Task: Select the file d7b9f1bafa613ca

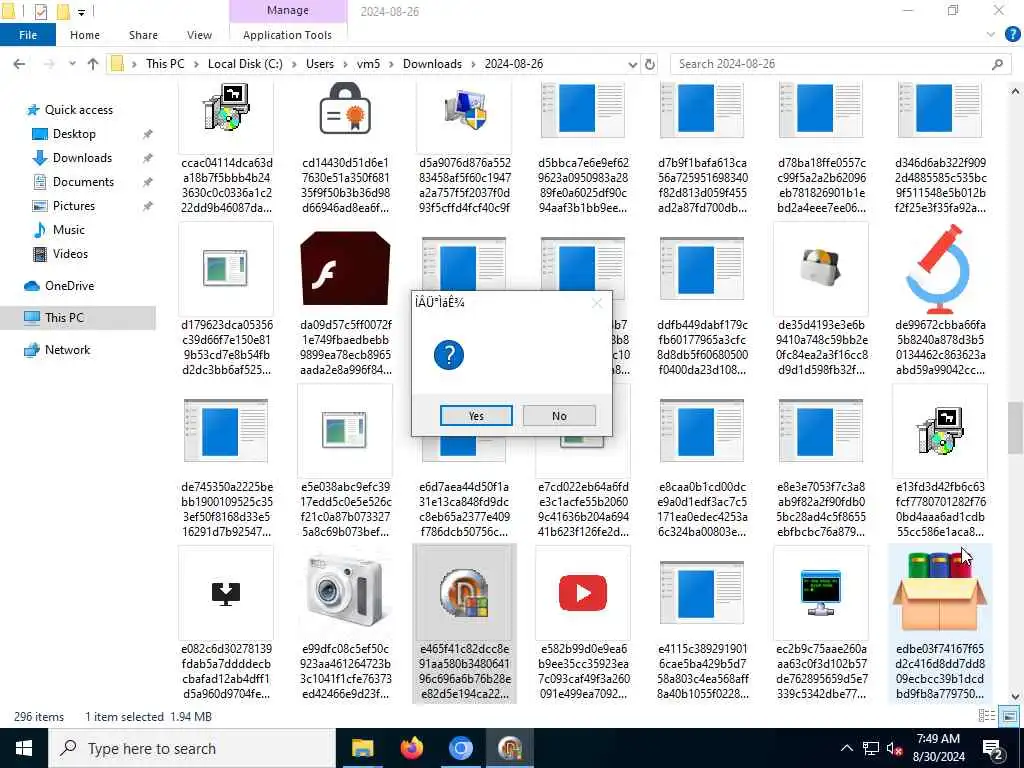Action: pos(702,149)
